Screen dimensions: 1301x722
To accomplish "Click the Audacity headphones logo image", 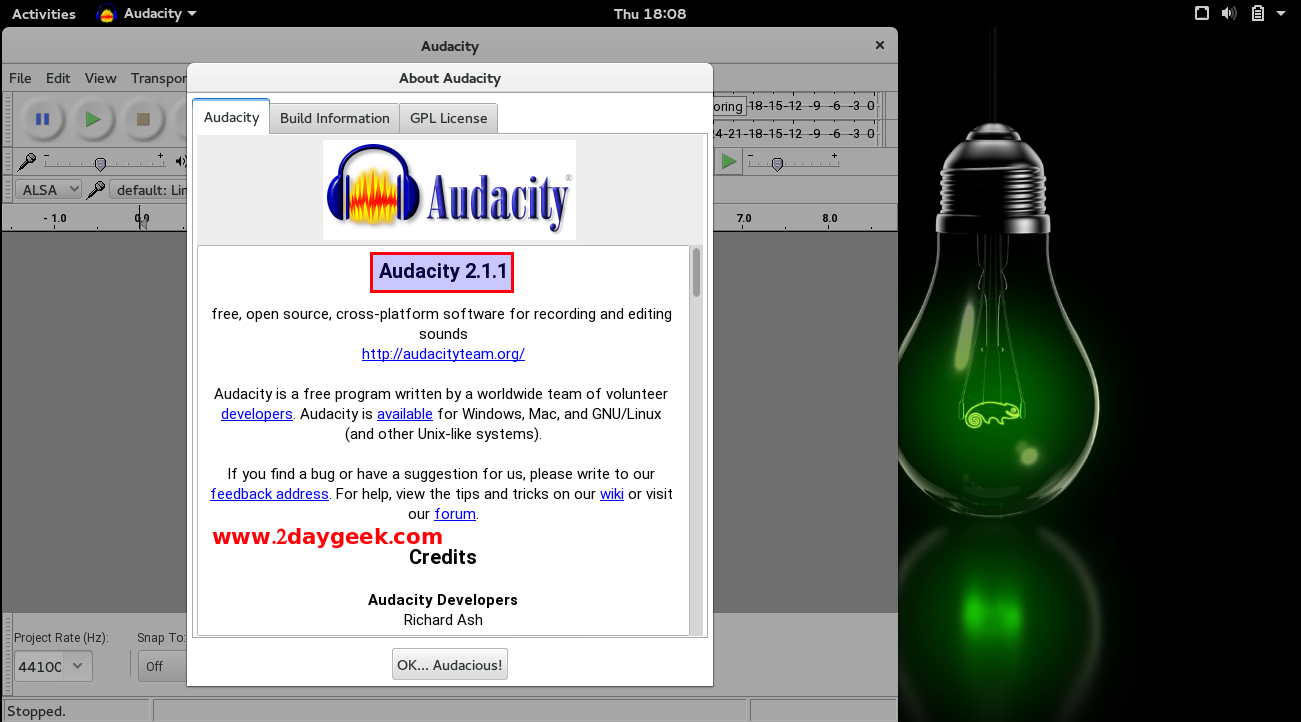I will click(x=449, y=190).
